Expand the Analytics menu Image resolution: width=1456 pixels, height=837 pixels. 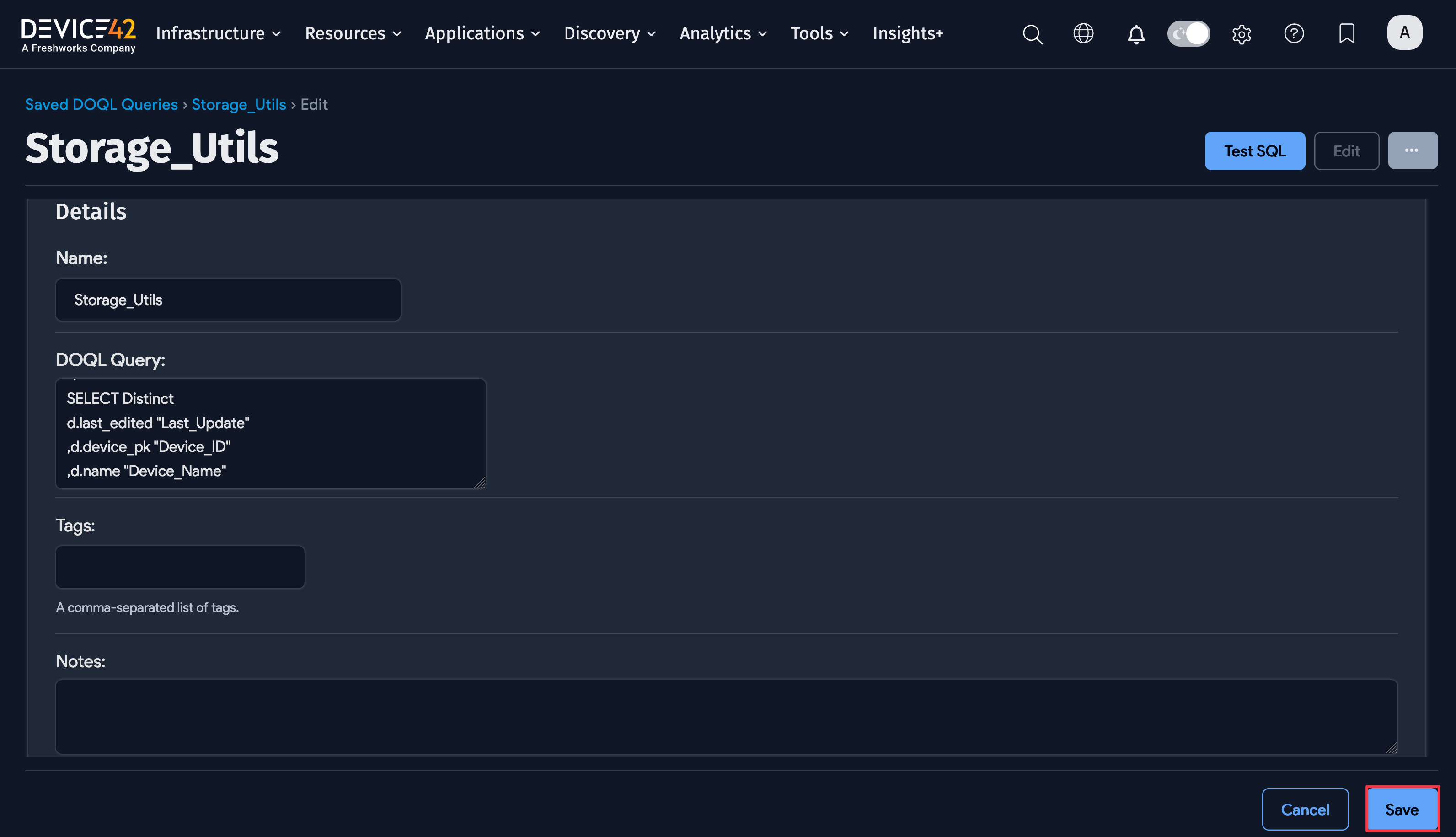point(723,33)
